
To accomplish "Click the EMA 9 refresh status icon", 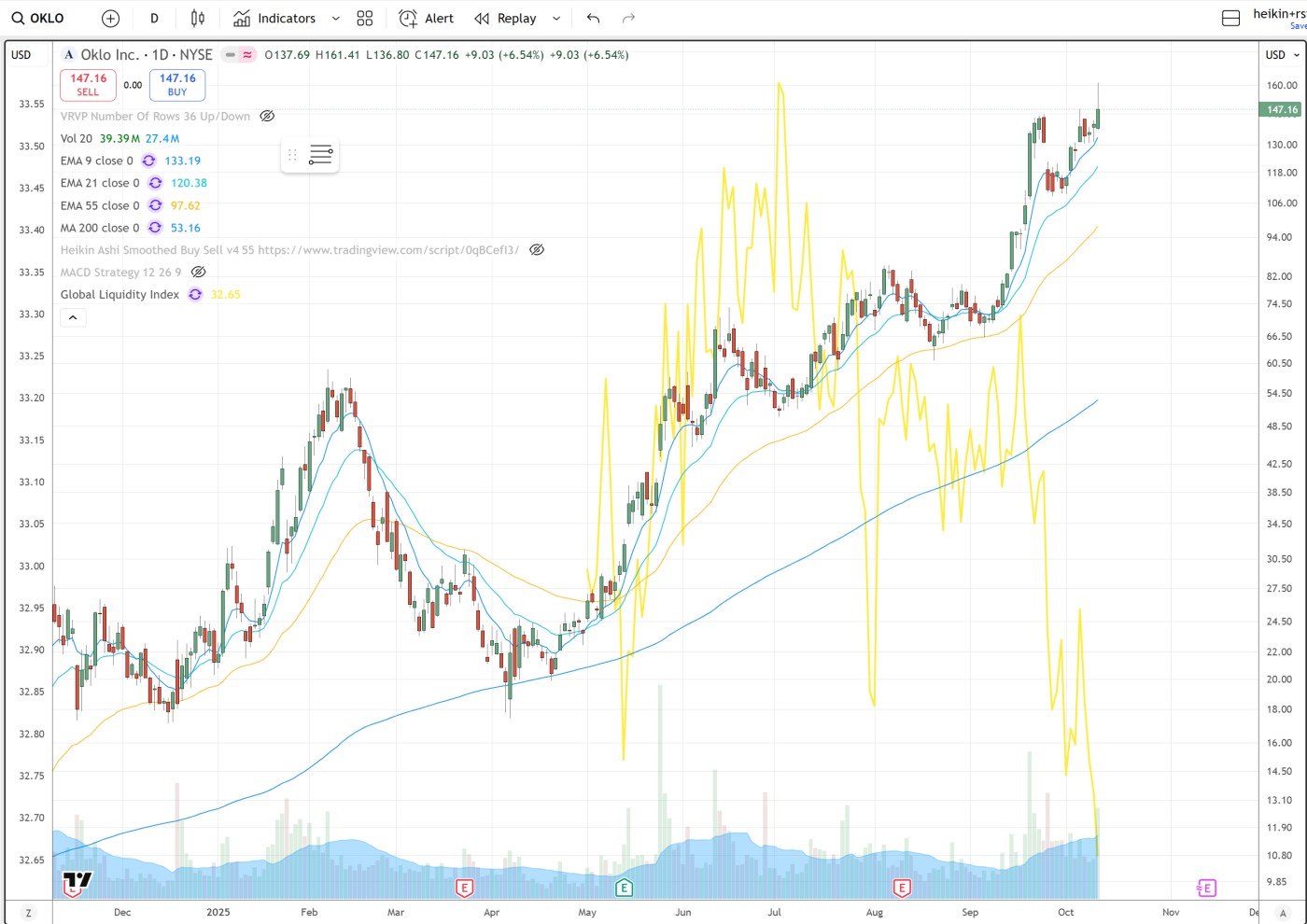I will (x=148, y=161).
